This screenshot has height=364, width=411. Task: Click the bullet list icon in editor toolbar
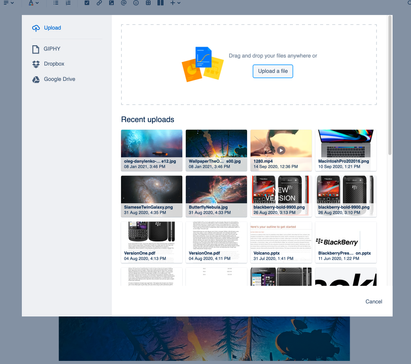[56, 3]
